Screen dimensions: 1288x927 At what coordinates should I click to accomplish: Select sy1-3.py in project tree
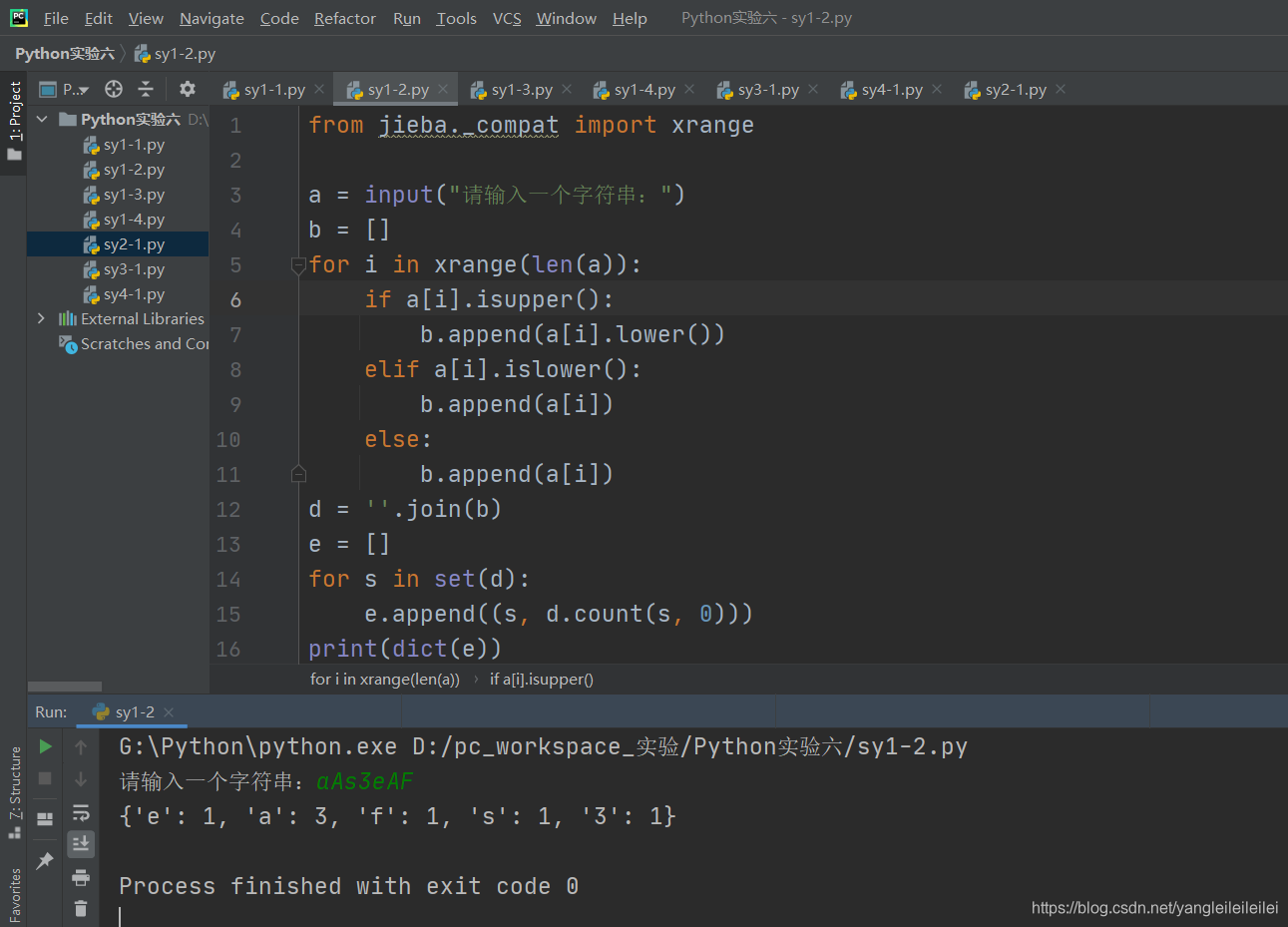pos(124,195)
